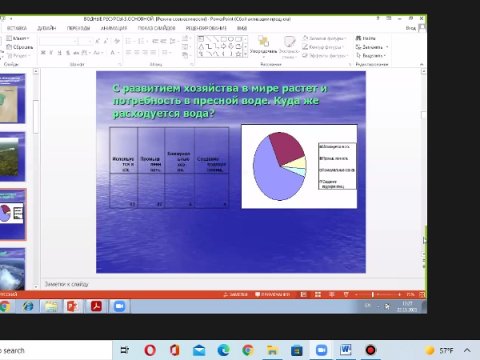Open the Экспресс-стили quick styles gallery
The height and width of the screenshot is (360, 480).
point(289,47)
